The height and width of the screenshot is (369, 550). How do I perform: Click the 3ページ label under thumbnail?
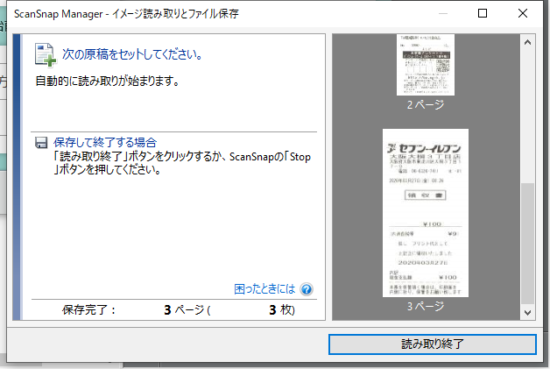coord(425,306)
